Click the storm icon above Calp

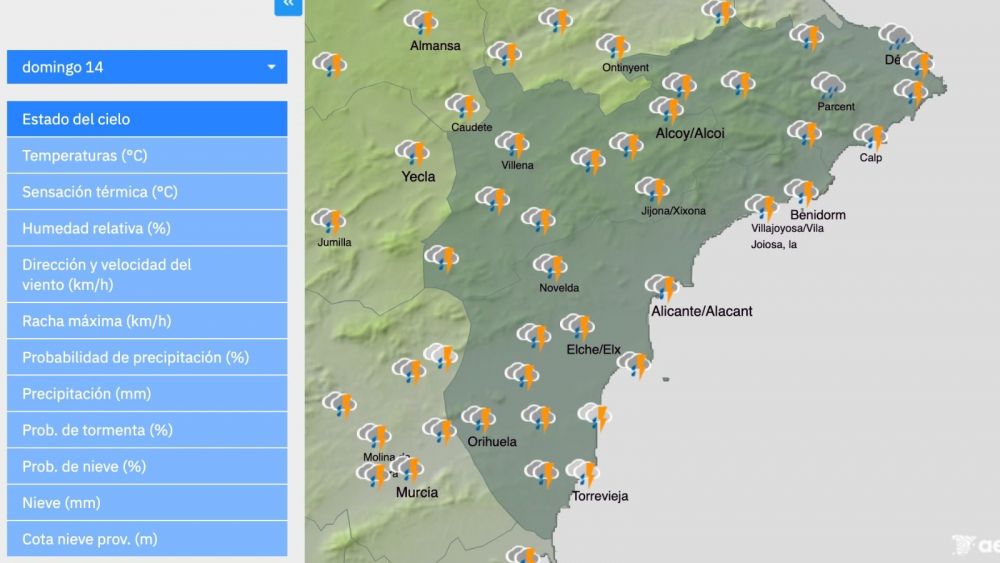click(871, 137)
